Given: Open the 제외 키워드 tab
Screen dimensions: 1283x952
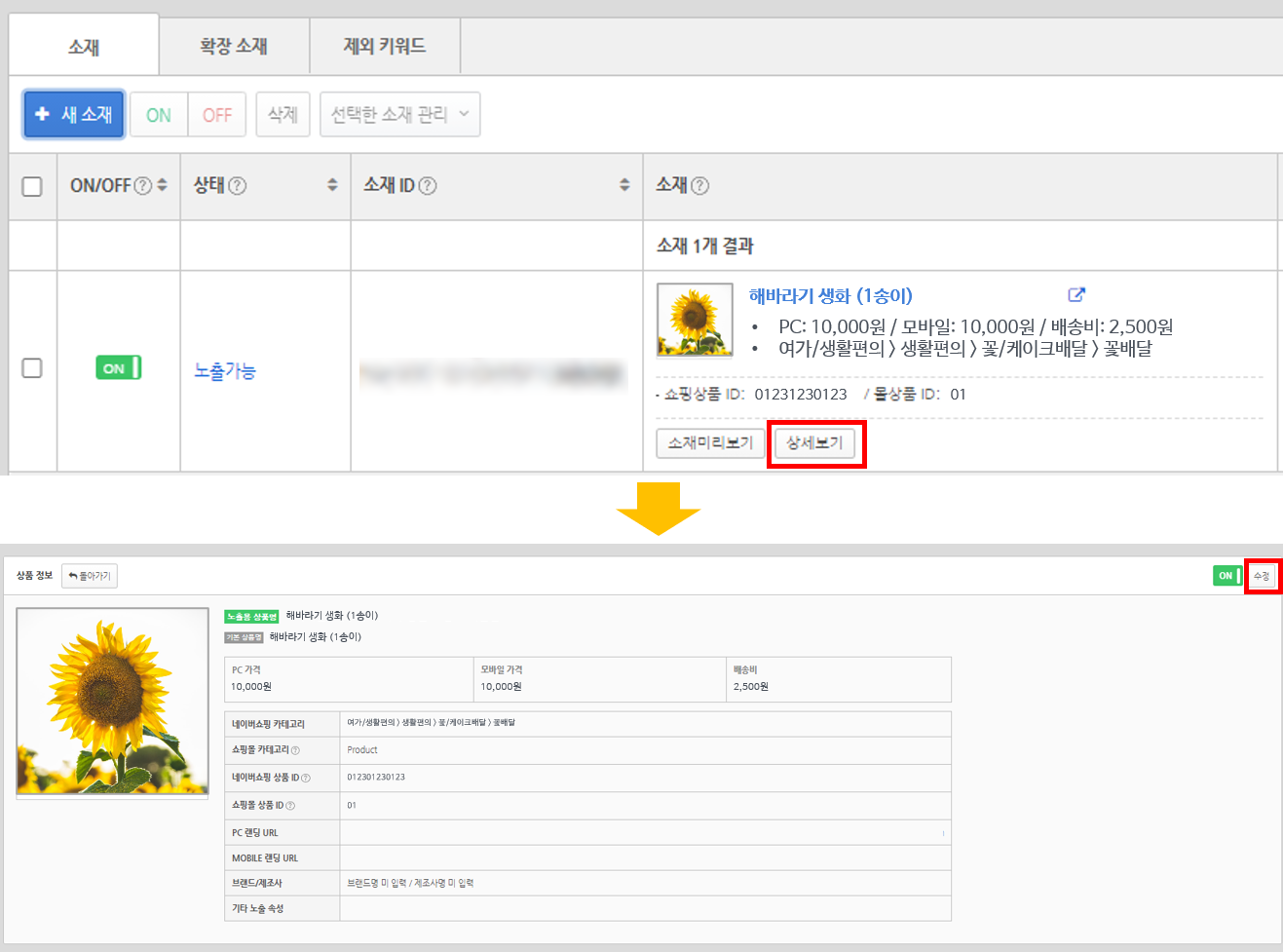Looking at the screenshot, I should coord(384,45).
